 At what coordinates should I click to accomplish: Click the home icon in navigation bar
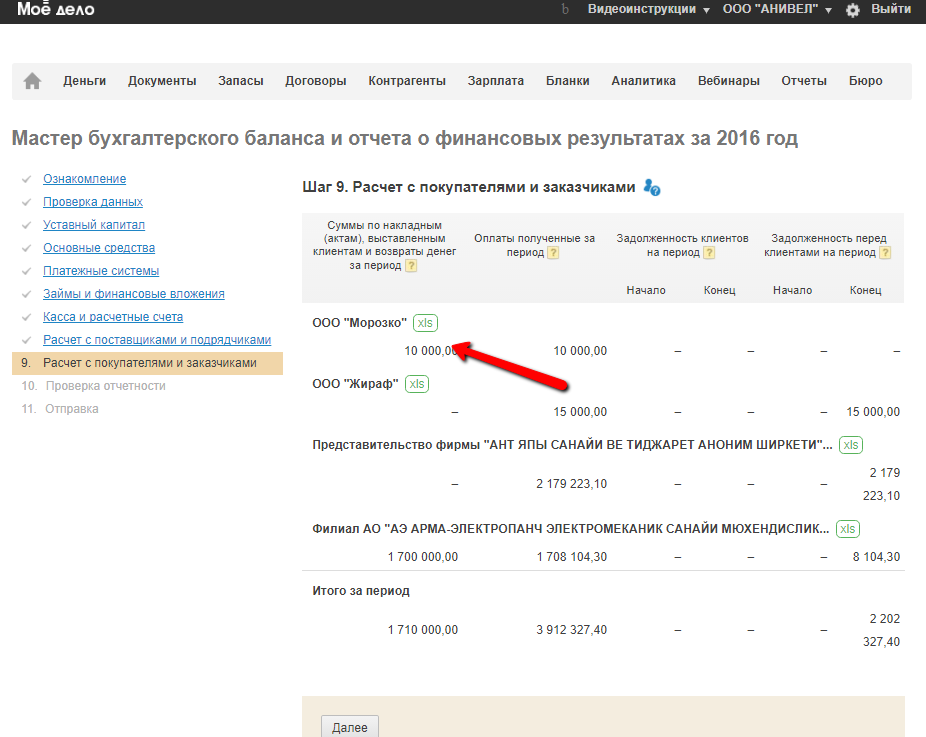coord(32,81)
